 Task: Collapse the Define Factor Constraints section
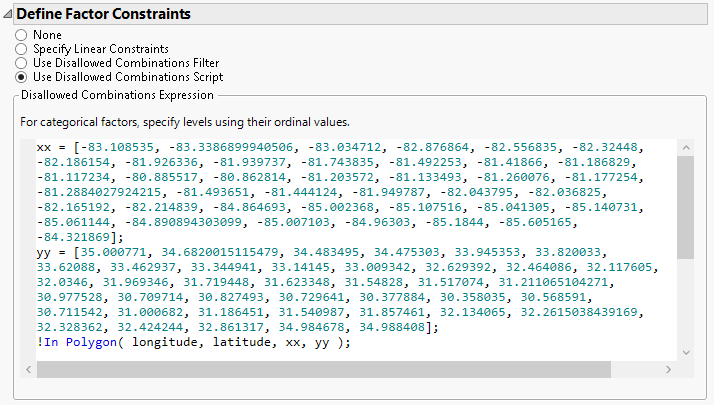point(8,15)
